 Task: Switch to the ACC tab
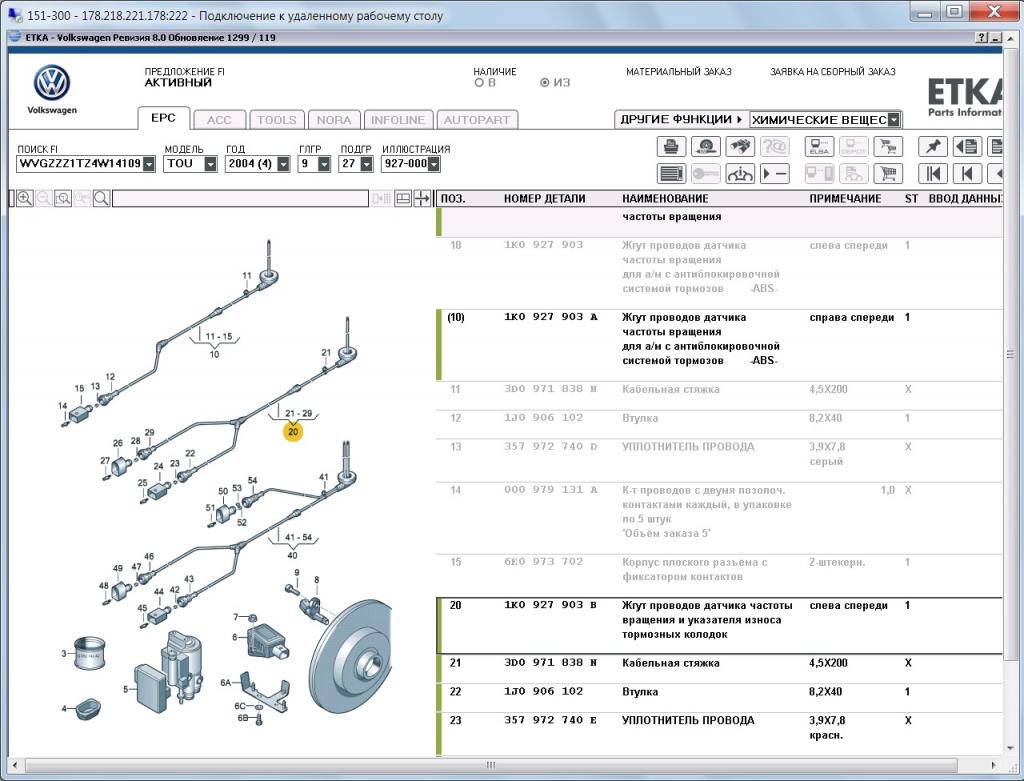point(219,120)
